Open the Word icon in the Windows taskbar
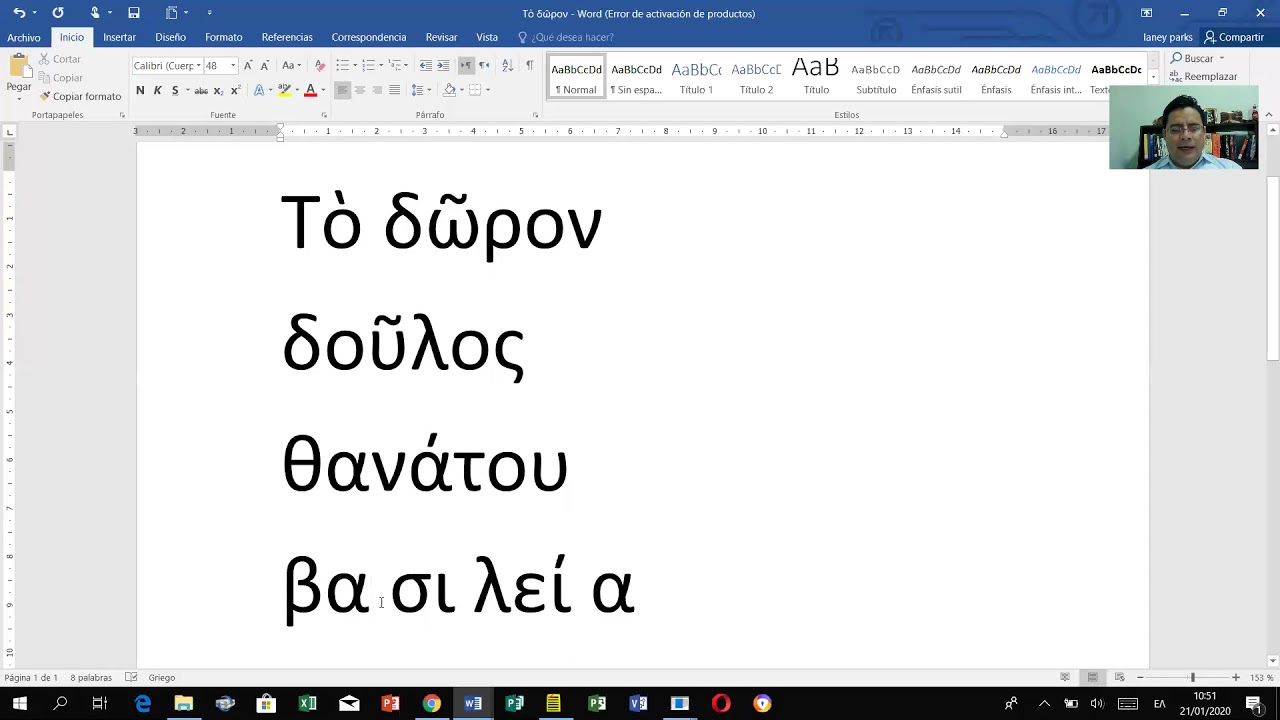1280x720 pixels. [x=473, y=703]
